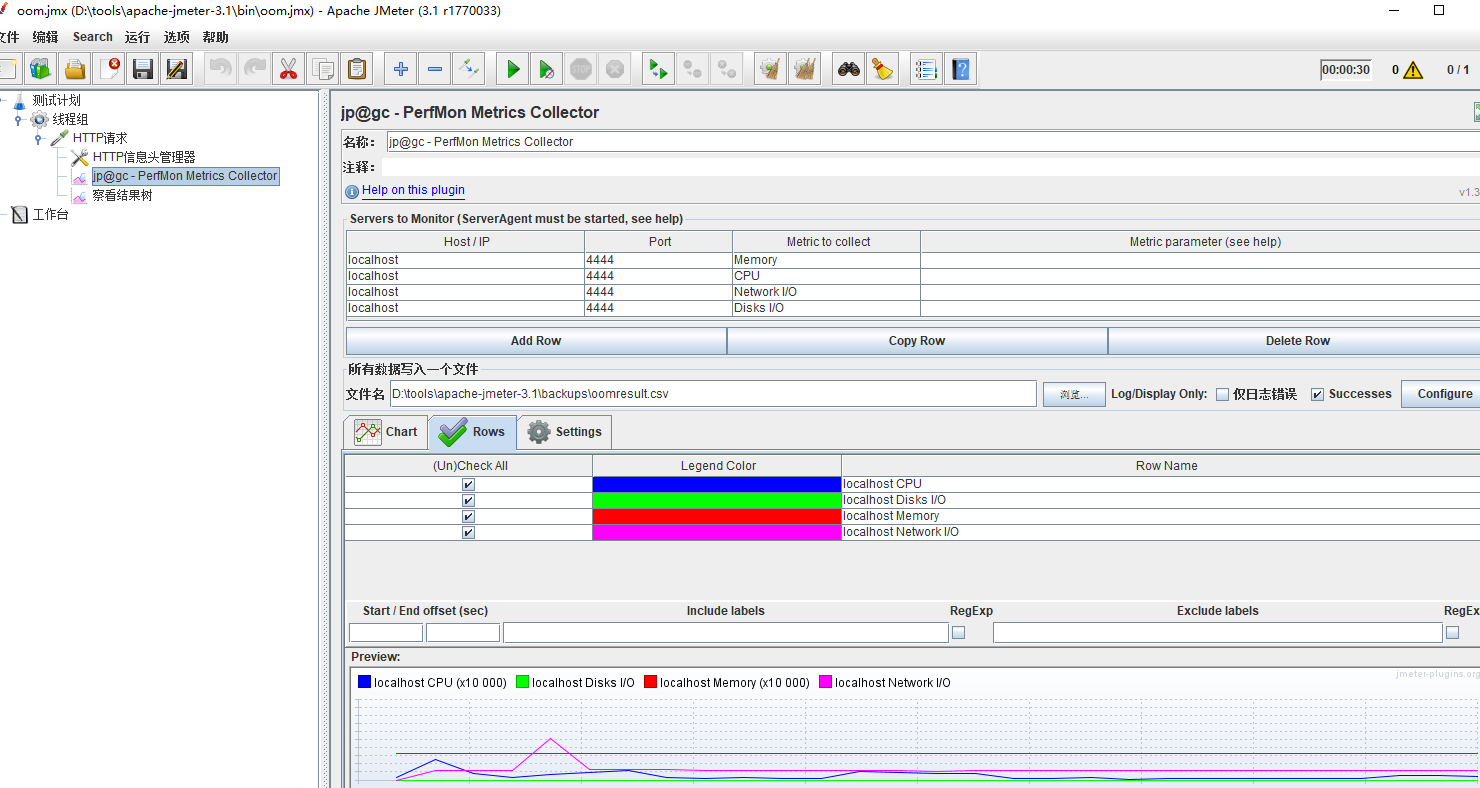Click the yellow warning triangle icon

(1412, 70)
